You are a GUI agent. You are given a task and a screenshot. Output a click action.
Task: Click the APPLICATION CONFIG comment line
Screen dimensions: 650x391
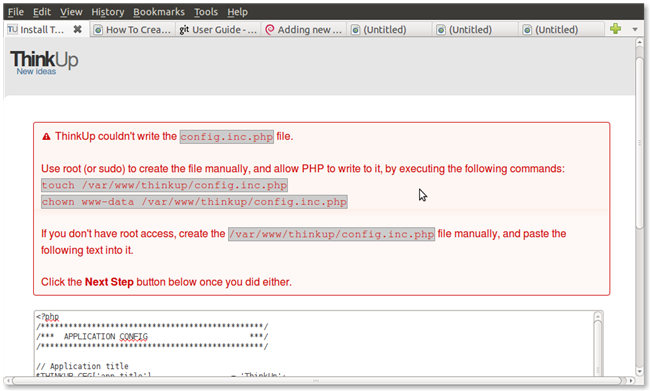152,336
